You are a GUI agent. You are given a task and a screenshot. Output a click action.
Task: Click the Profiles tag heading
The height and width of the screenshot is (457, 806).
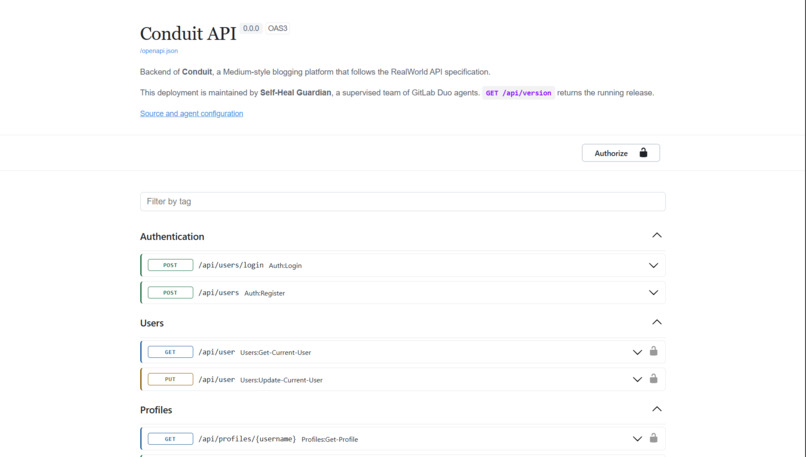[x=156, y=410]
